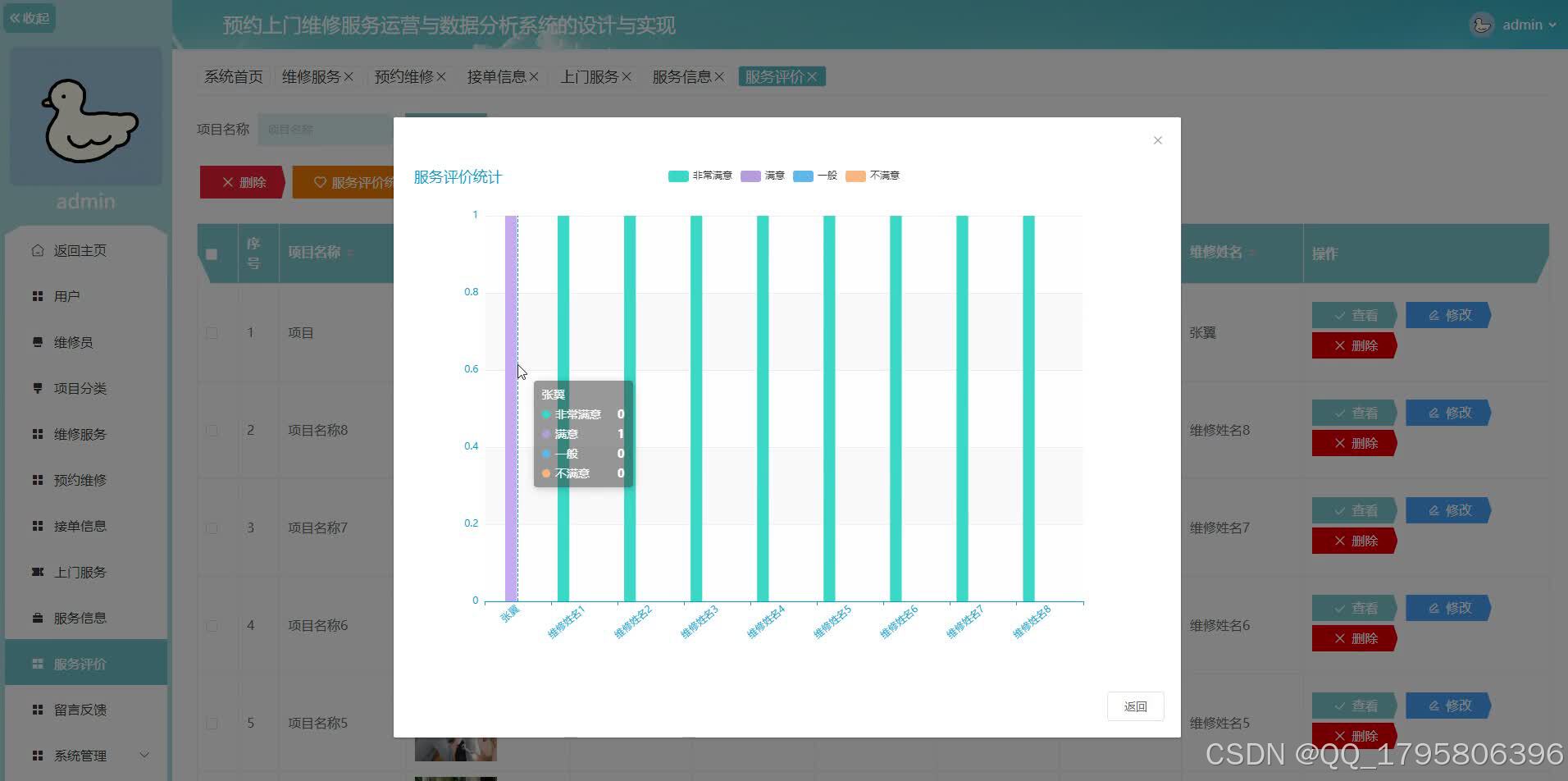Check the select-all checkbox in table header
The width and height of the screenshot is (1568, 781).
click(x=212, y=253)
